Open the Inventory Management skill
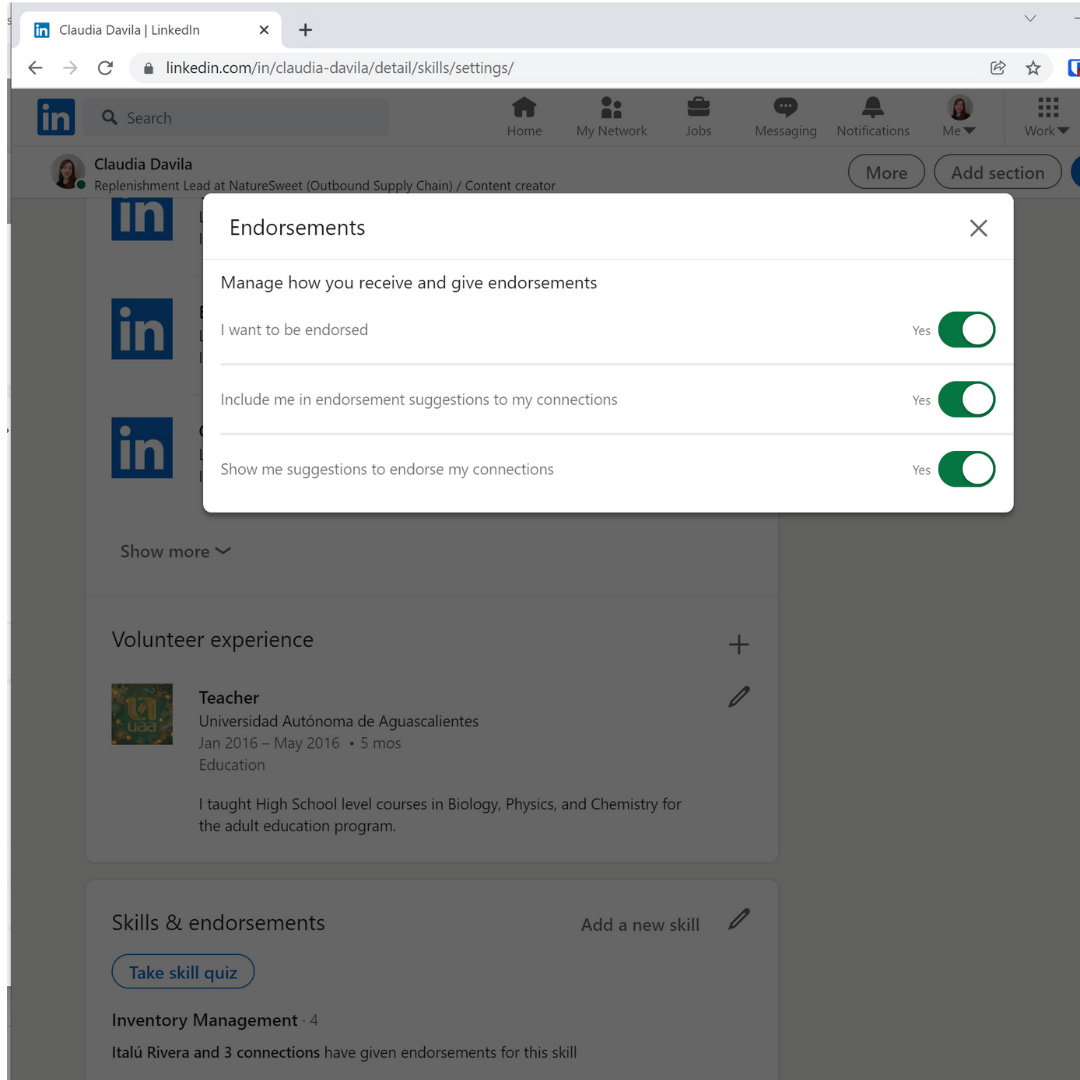Viewport: 1080px width, 1080px height. coord(205,1020)
